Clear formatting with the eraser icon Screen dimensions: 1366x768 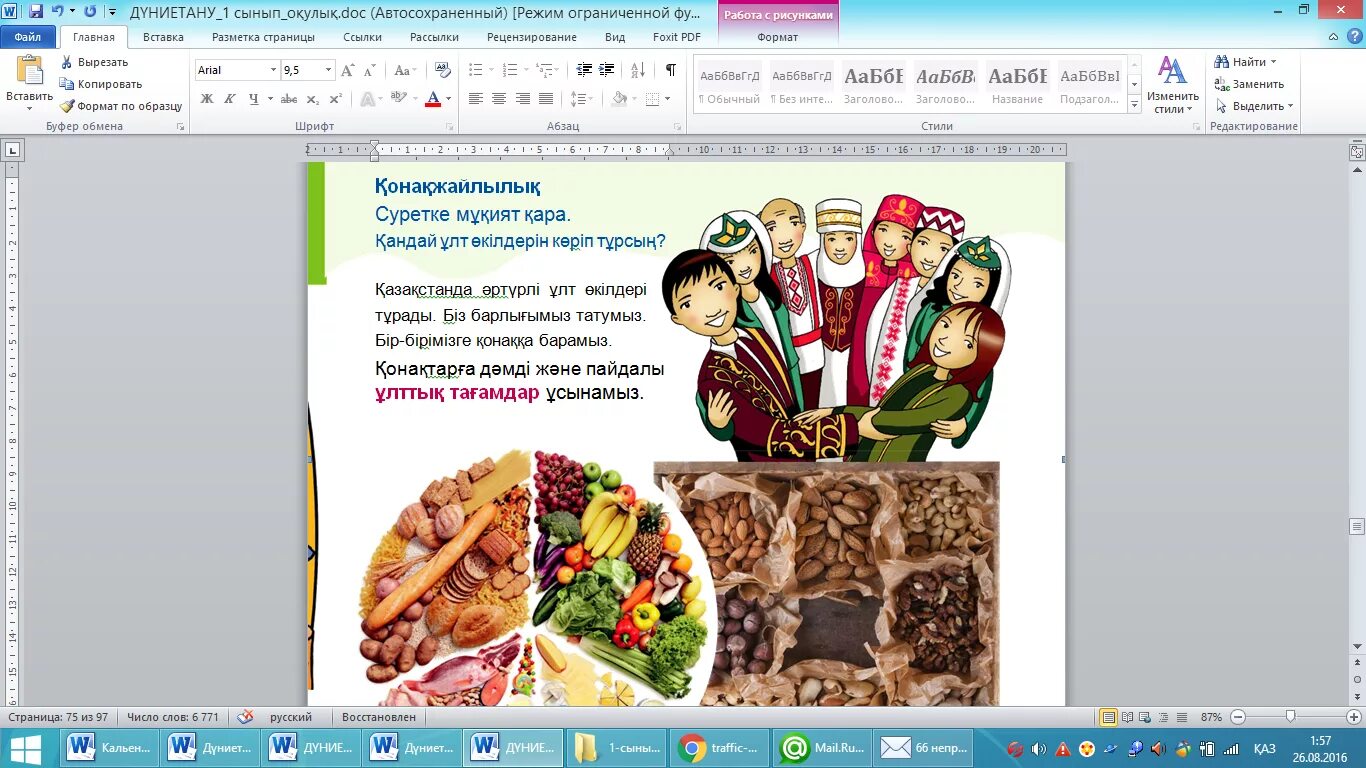coord(441,70)
